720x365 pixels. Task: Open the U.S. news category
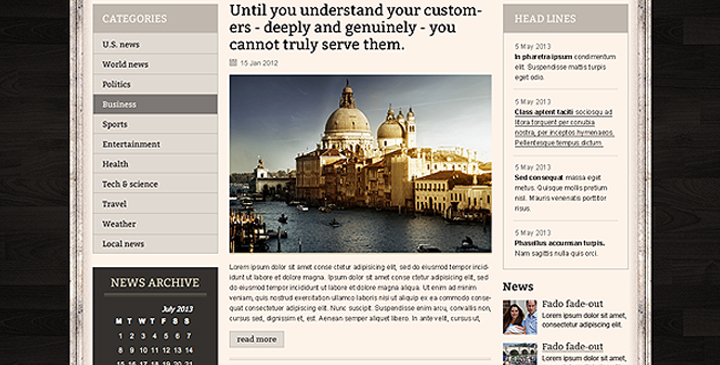[x=155, y=45]
